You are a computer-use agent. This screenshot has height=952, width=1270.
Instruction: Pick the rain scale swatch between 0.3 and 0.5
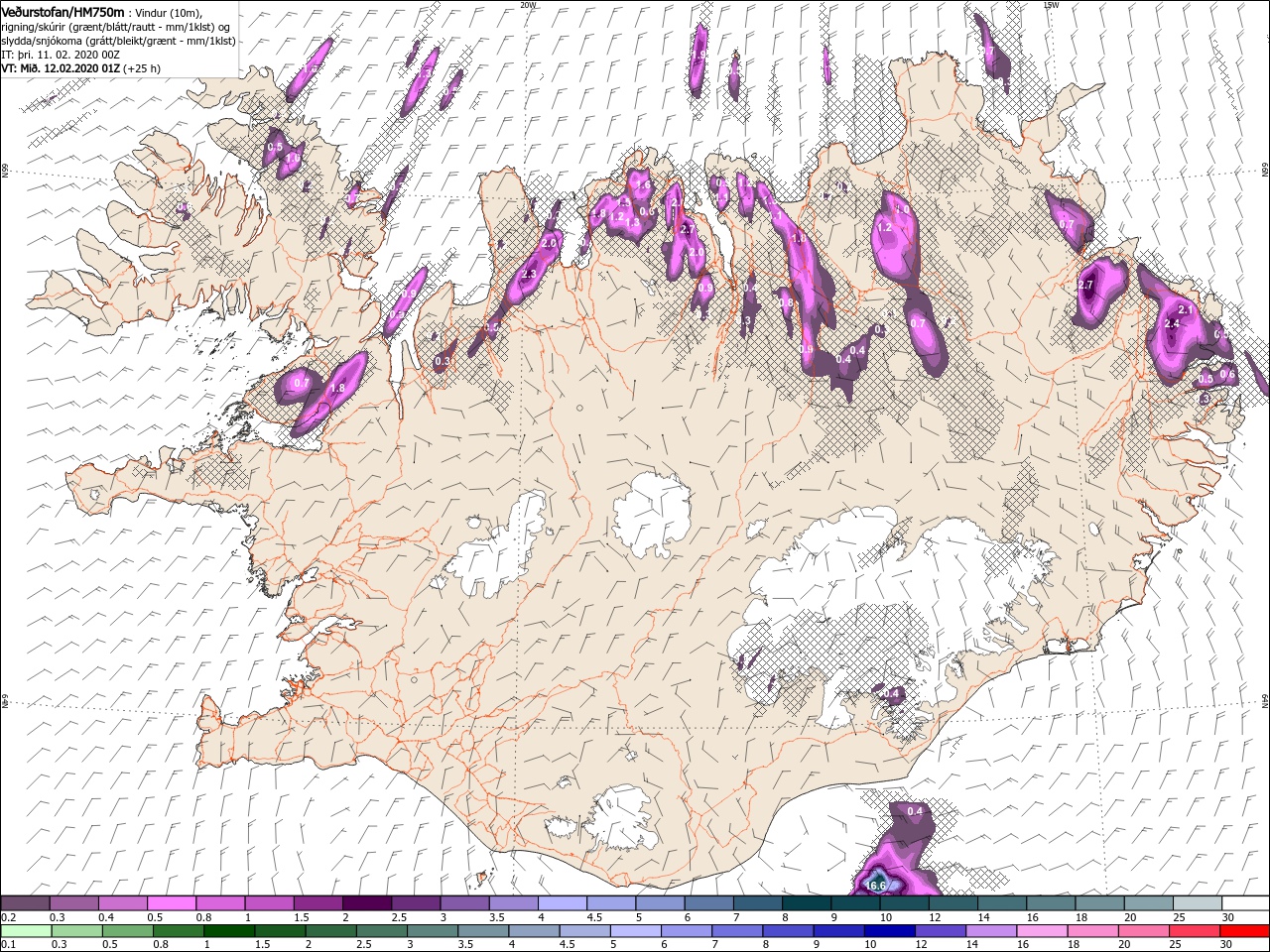(76, 931)
